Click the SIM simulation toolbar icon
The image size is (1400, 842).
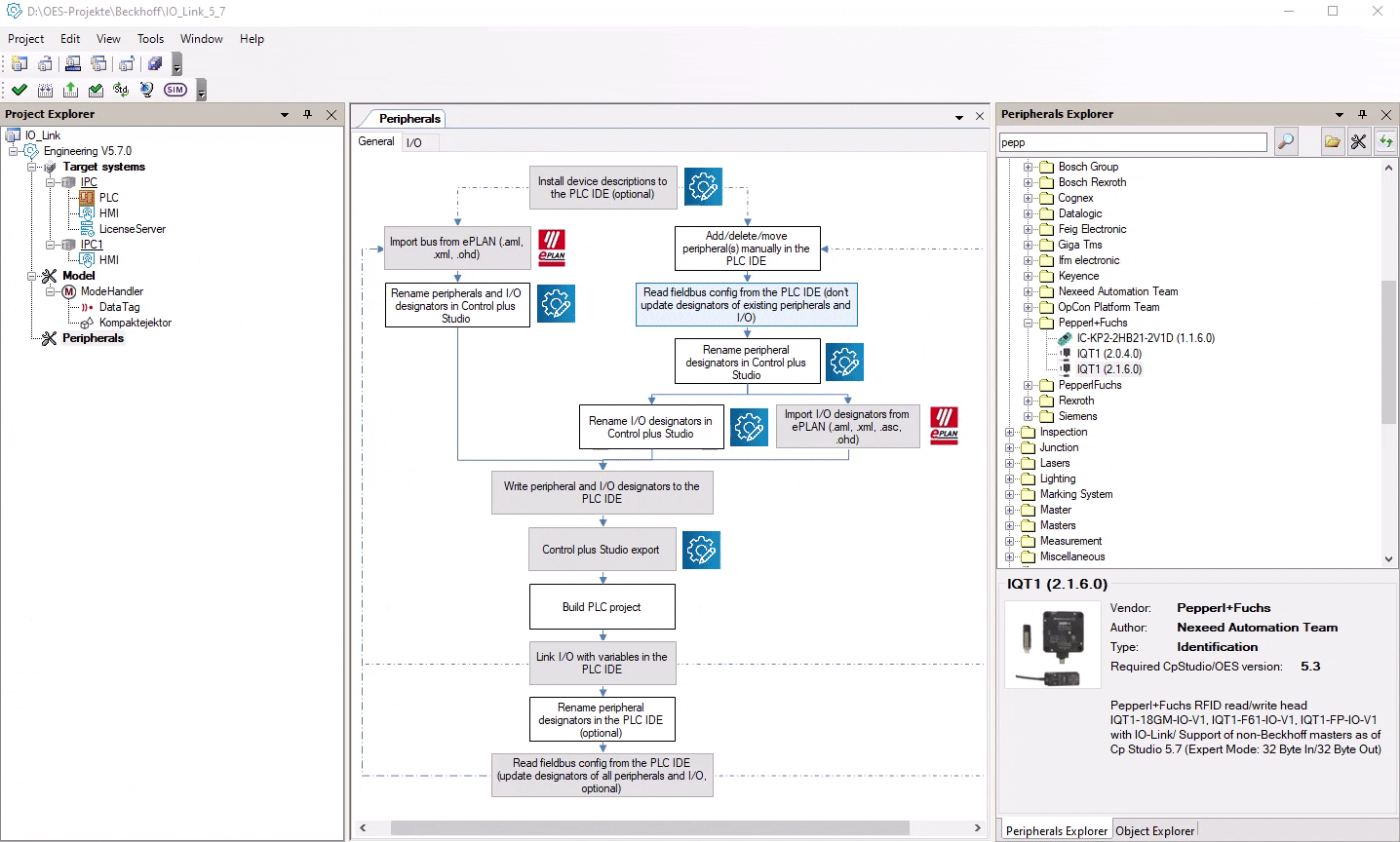point(175,90)
